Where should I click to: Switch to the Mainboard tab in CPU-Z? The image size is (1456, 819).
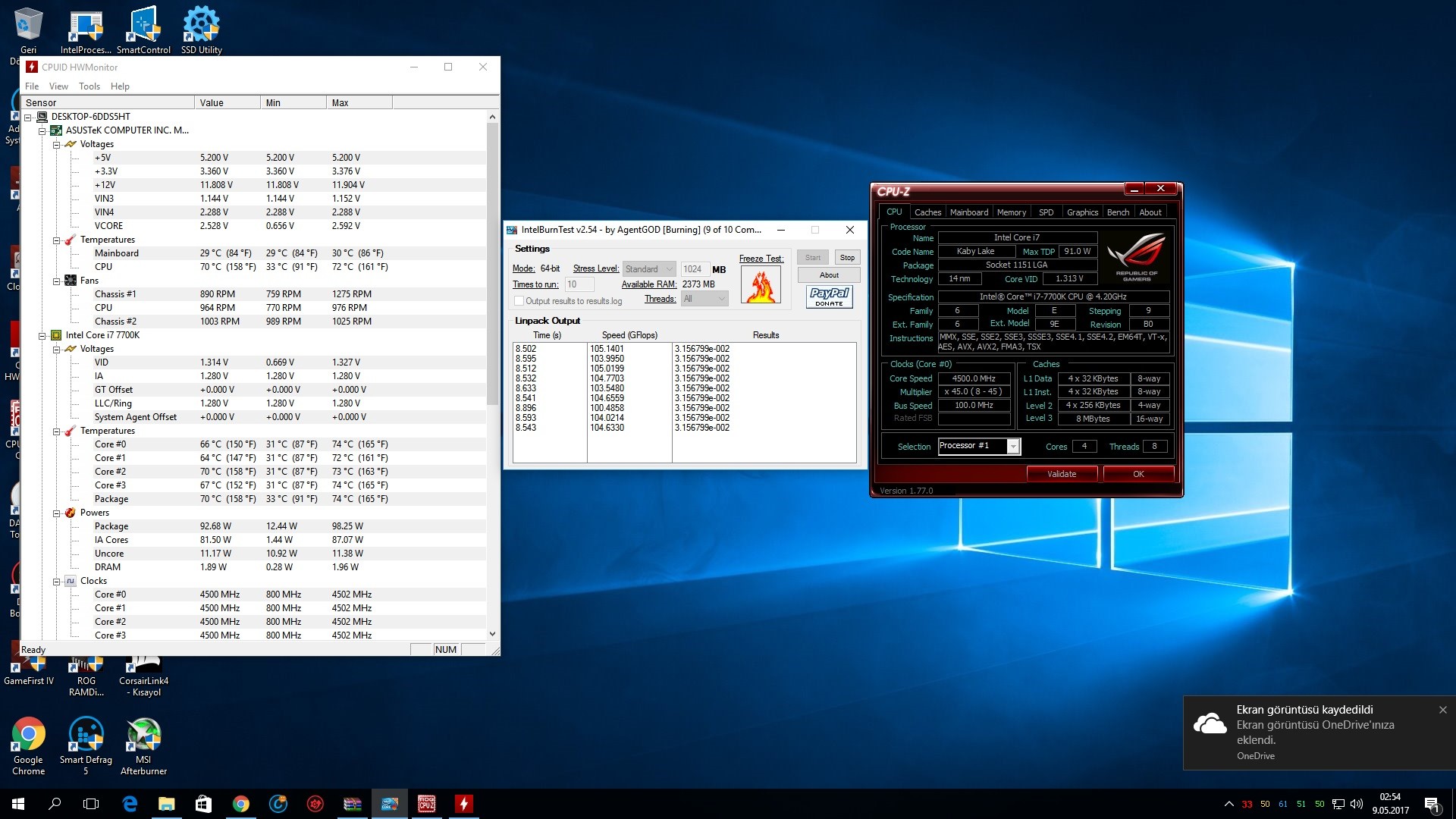coord(969,212)
